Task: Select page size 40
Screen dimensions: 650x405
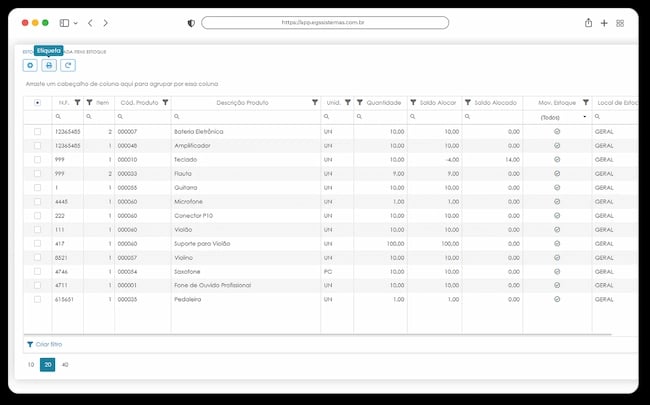Action: coord(65,365)
